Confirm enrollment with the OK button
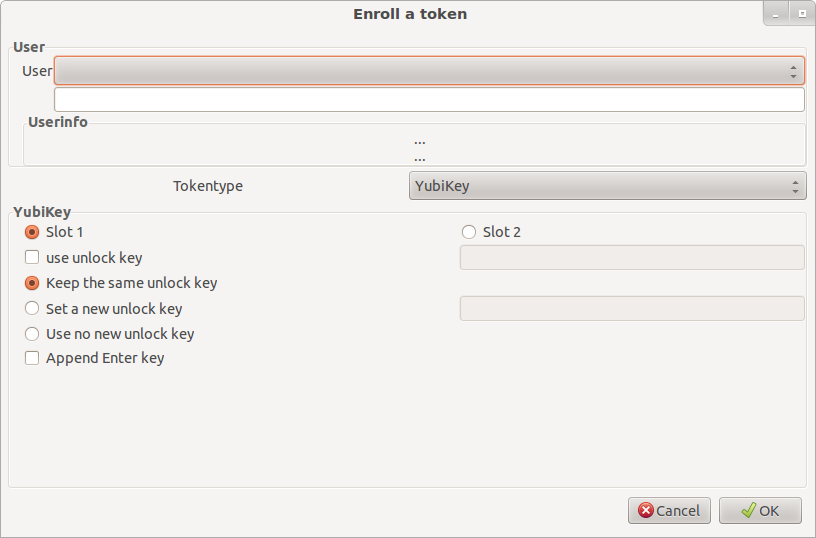This screenshot has height=538, width=816. point(760,510)
